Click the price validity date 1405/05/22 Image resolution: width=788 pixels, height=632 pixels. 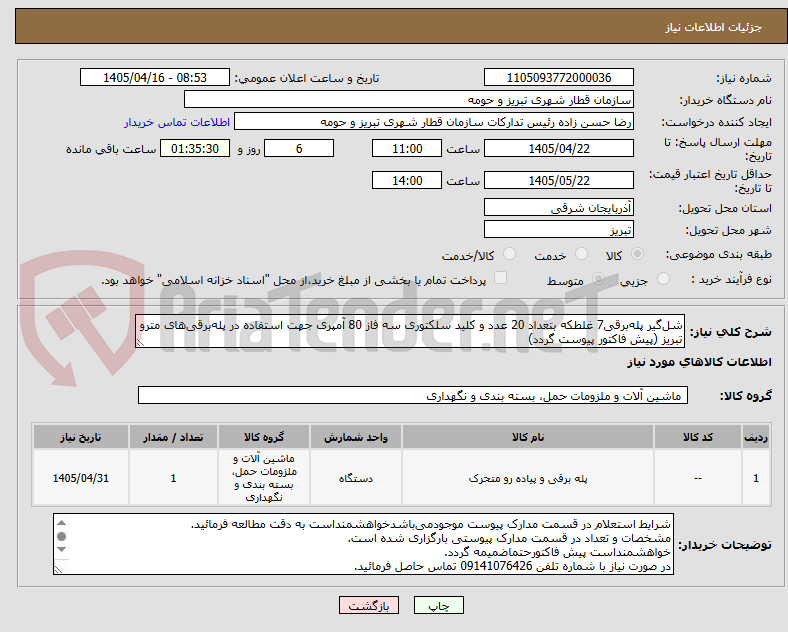coord(558,180)
